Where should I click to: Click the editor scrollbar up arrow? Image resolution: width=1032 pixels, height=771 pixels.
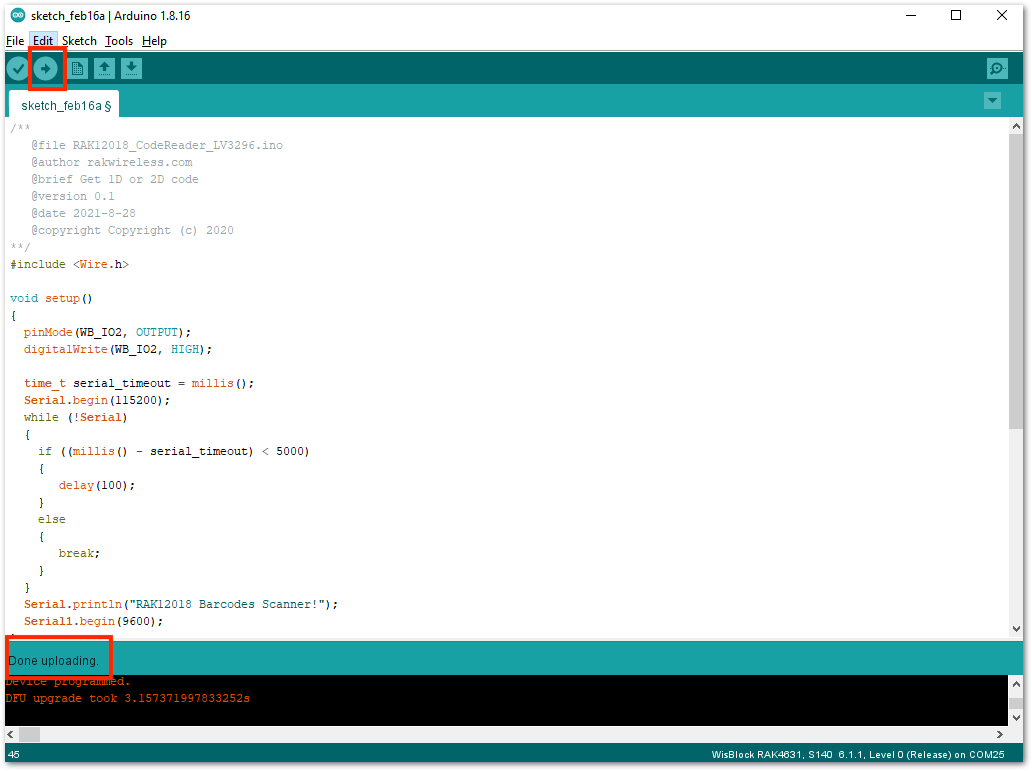pyautogui.click(x=1016, y=126)
